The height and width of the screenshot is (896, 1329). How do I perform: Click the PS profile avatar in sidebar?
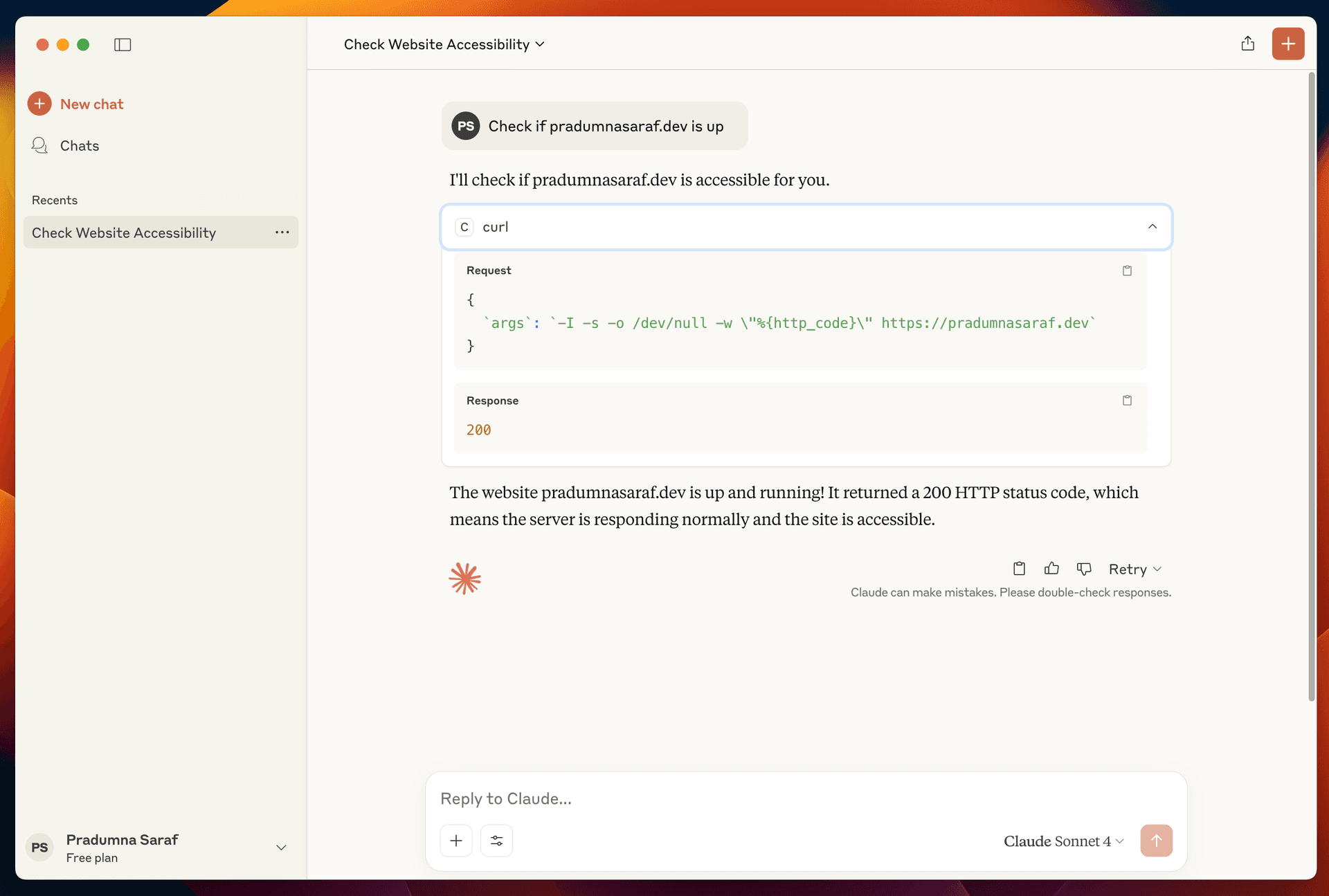(40, 848)
